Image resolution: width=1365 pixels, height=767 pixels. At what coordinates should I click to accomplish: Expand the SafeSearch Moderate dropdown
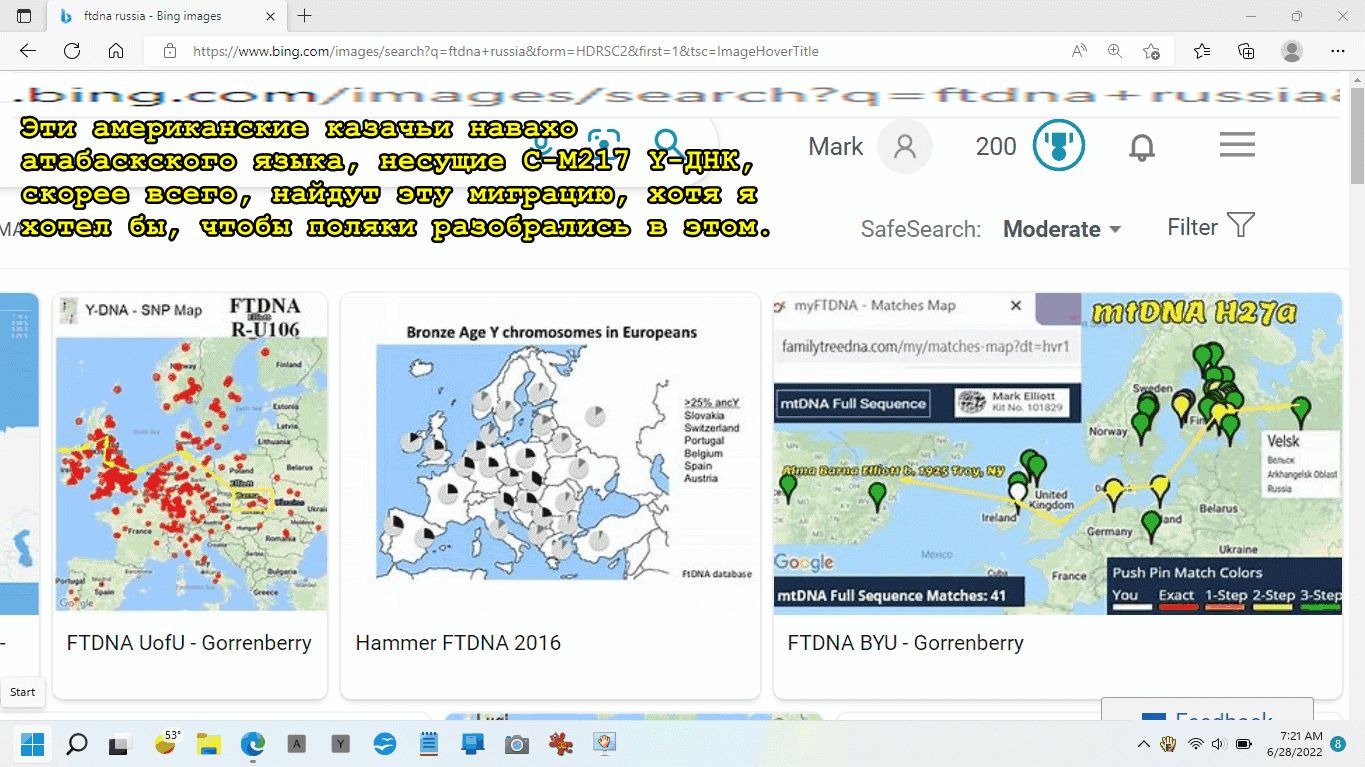click(x=1062, y=229)
